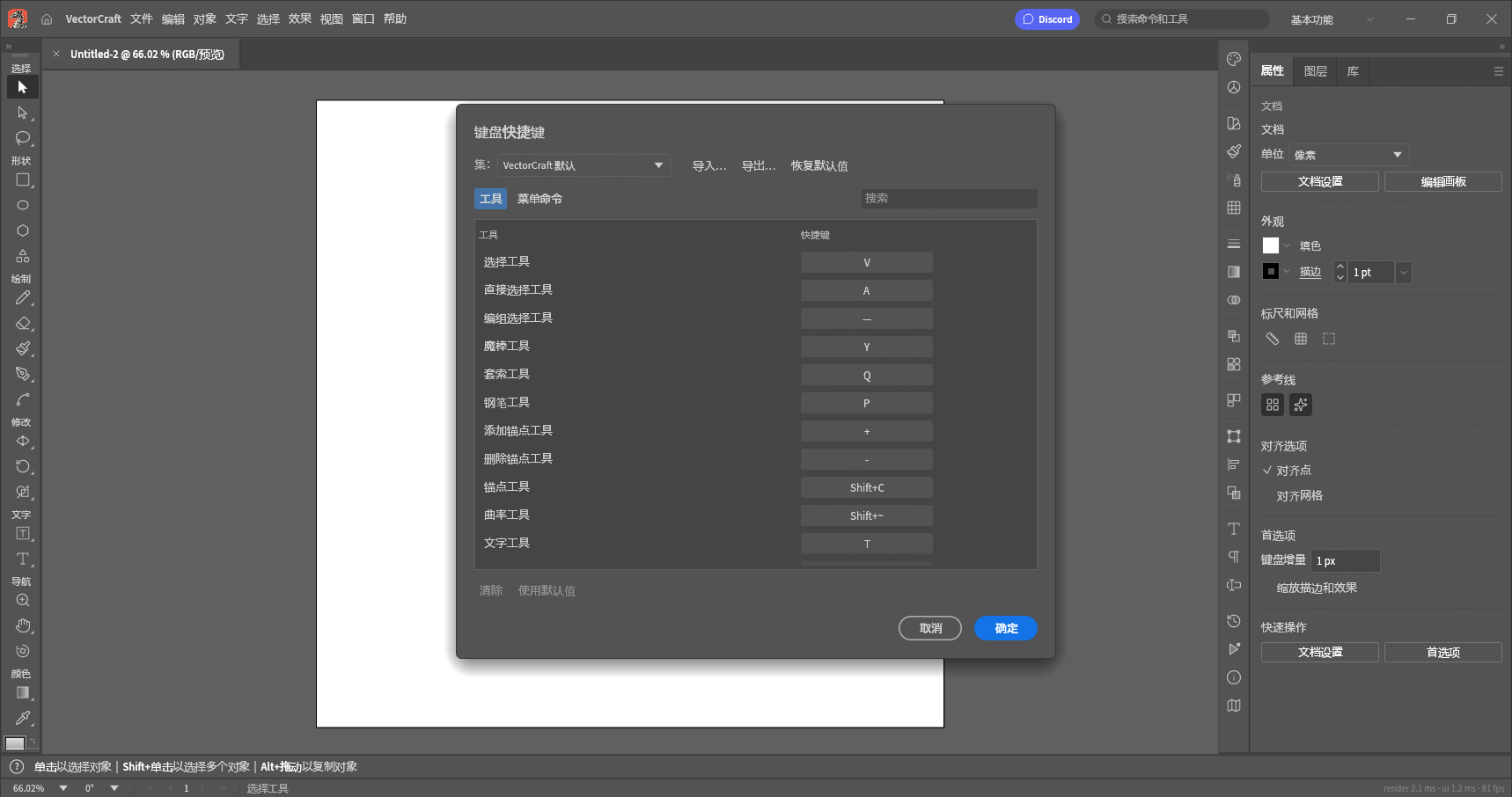Screen dimensions: 1512x797
Task: Pick the Pen tool in toolbar
Action: tap(22, 374)
